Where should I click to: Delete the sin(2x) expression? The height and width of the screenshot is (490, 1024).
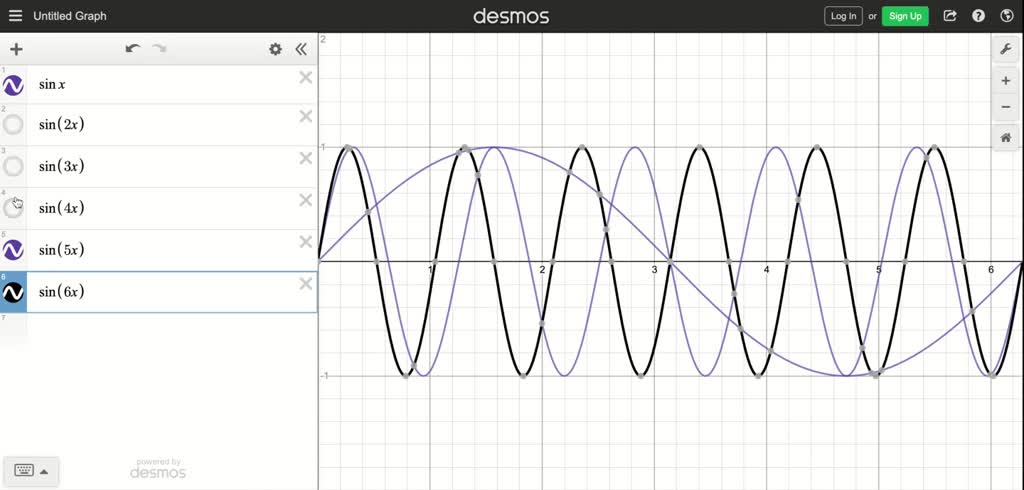tap(306, 116)
